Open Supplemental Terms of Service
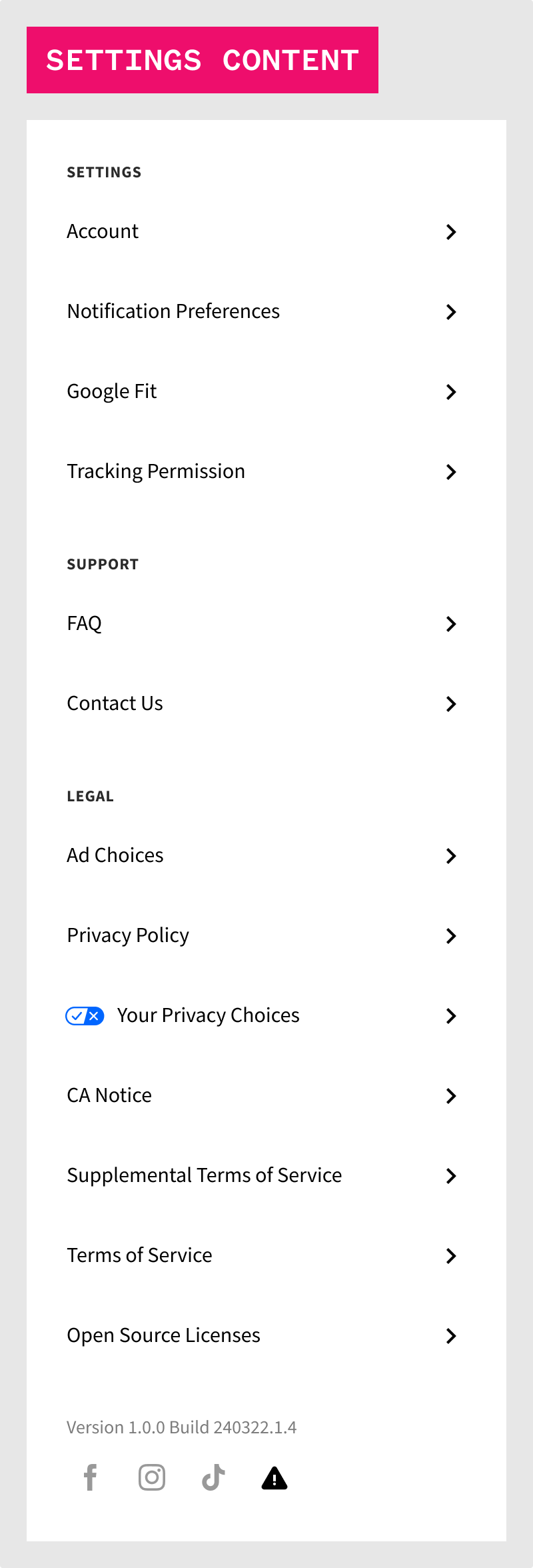This screenshot has width=533, height=1568. (204, 1175)
